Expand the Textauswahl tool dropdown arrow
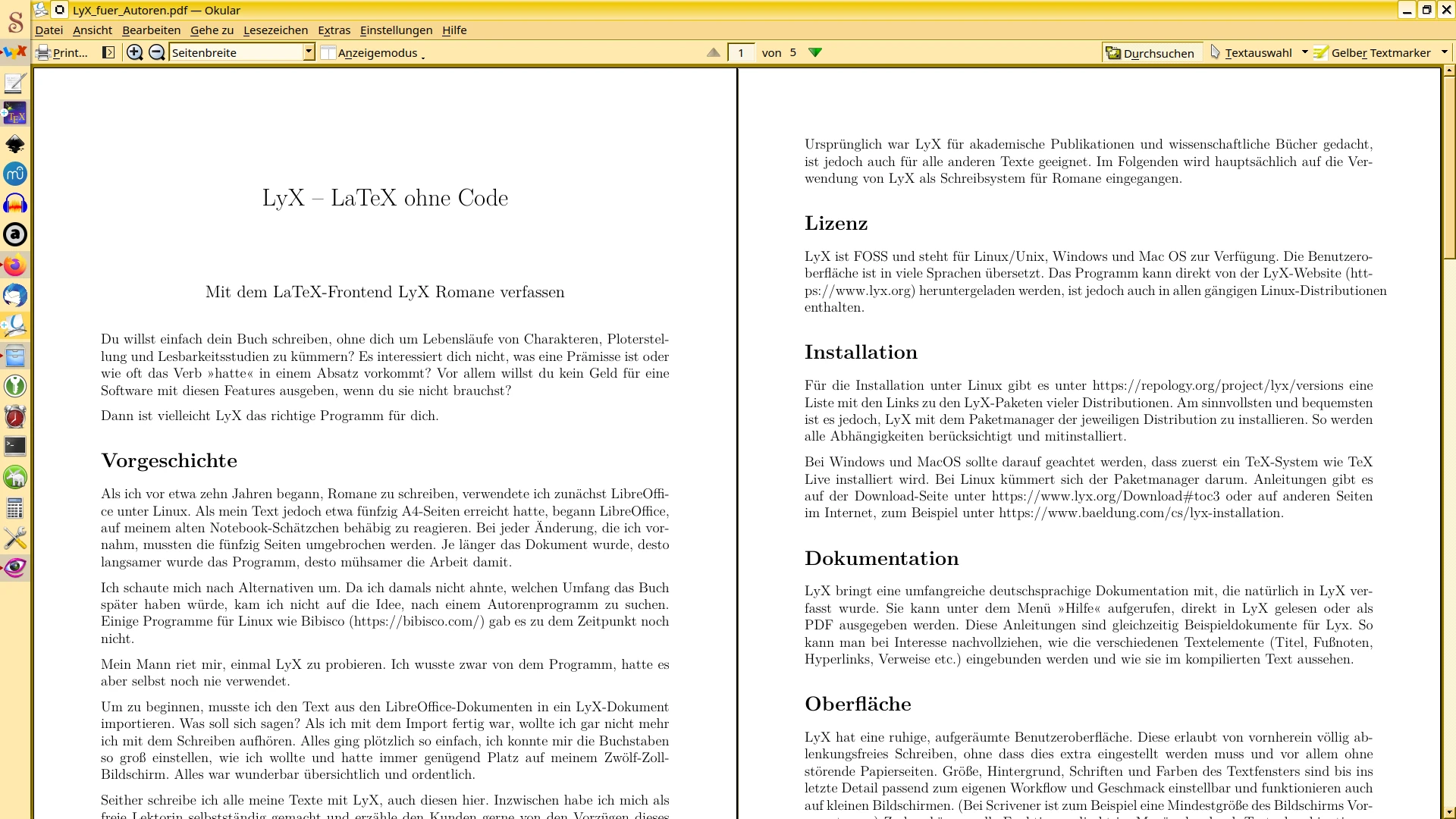 1304,52
